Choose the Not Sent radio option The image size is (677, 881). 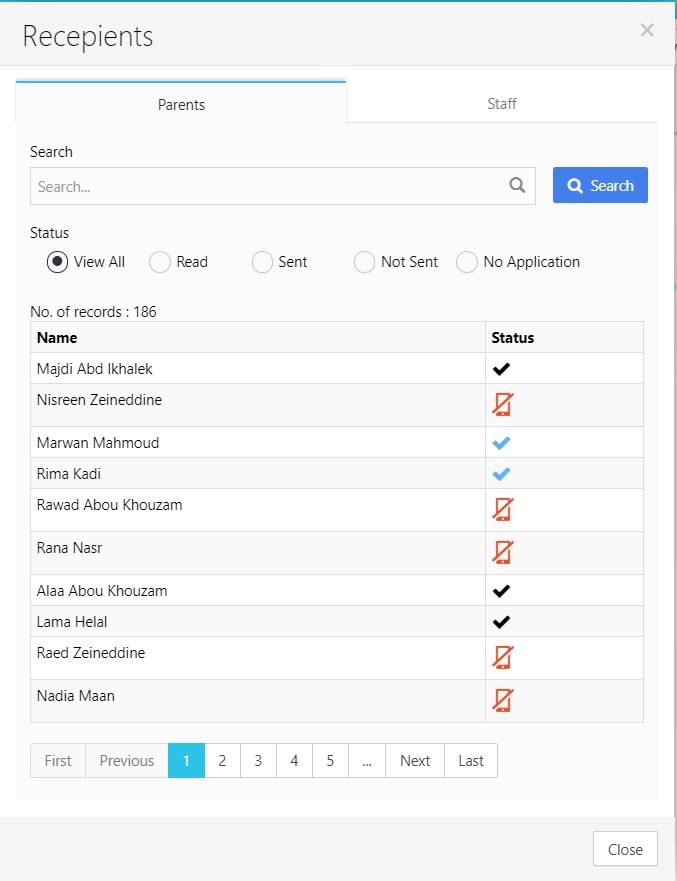click(x=364, y=262)
